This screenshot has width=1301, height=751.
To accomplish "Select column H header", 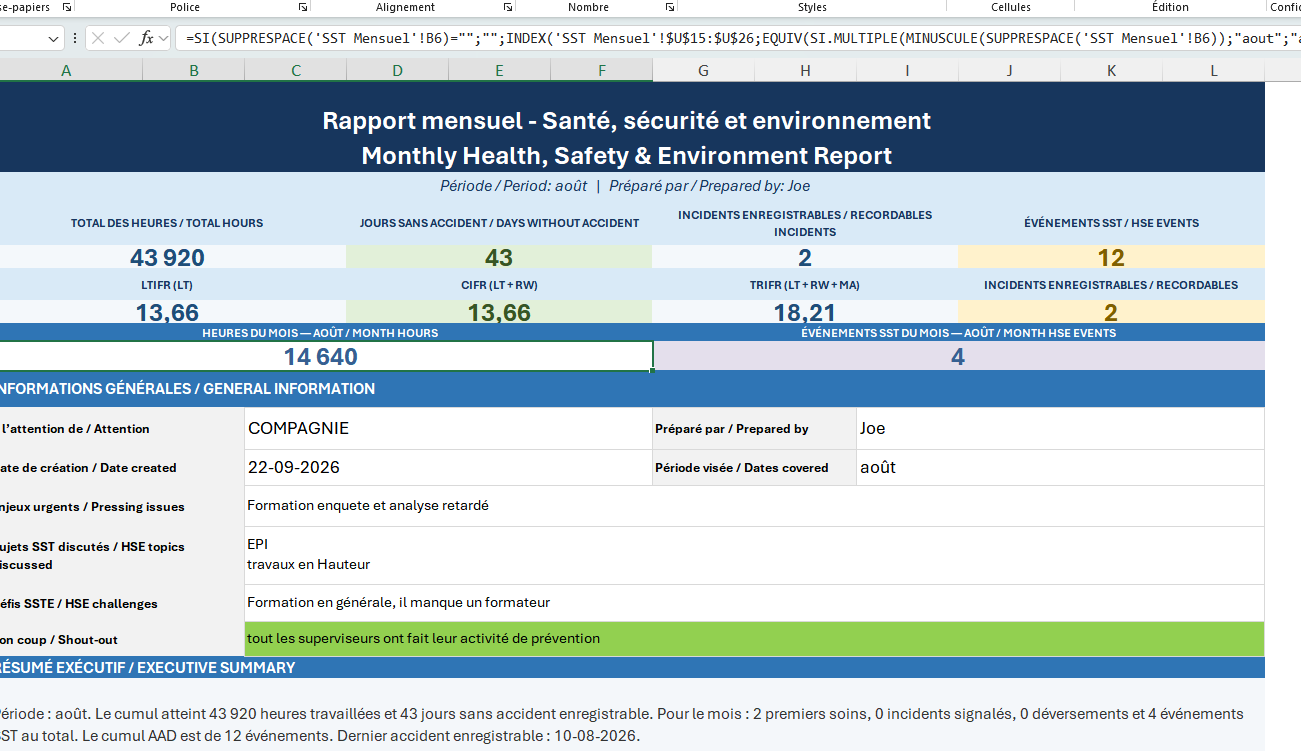I will (x=805, y=70).
